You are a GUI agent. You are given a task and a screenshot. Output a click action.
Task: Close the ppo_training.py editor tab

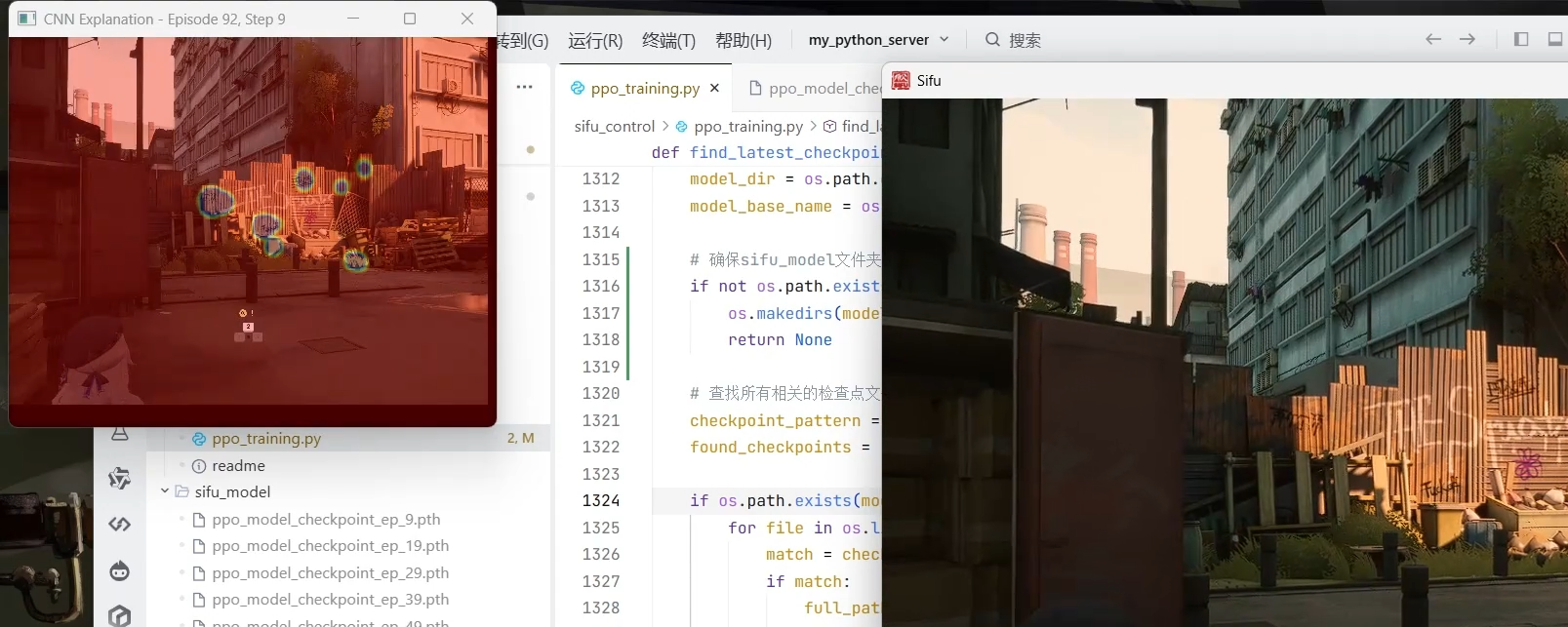coord(715,88)
